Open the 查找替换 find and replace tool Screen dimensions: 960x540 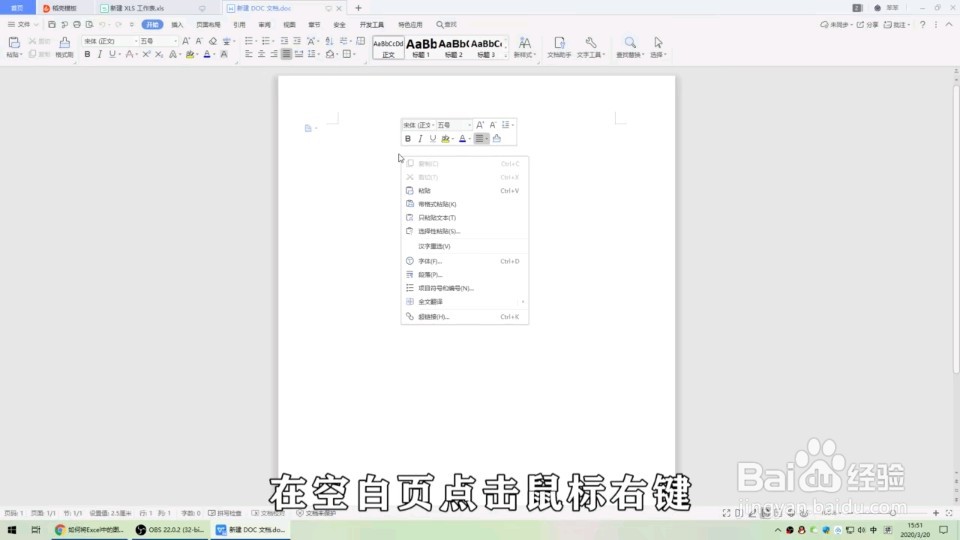point(630,47)
